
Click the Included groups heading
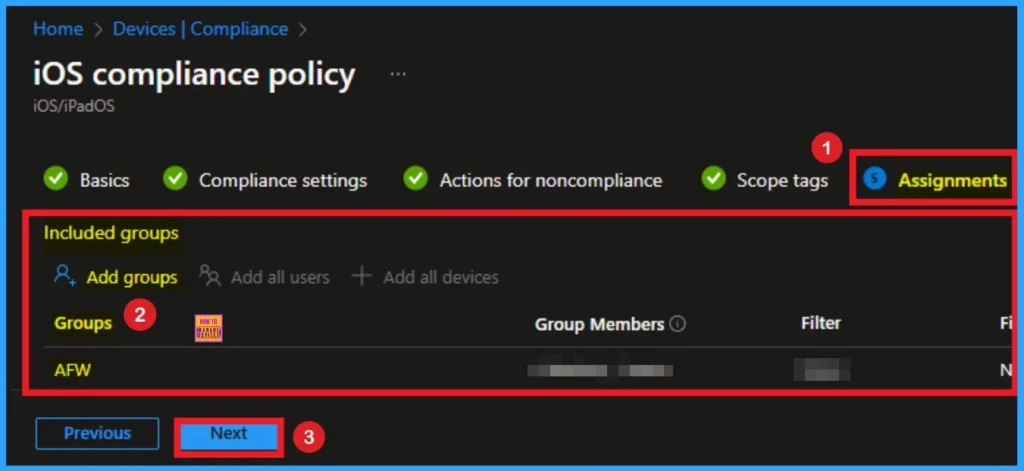point(111,233)
